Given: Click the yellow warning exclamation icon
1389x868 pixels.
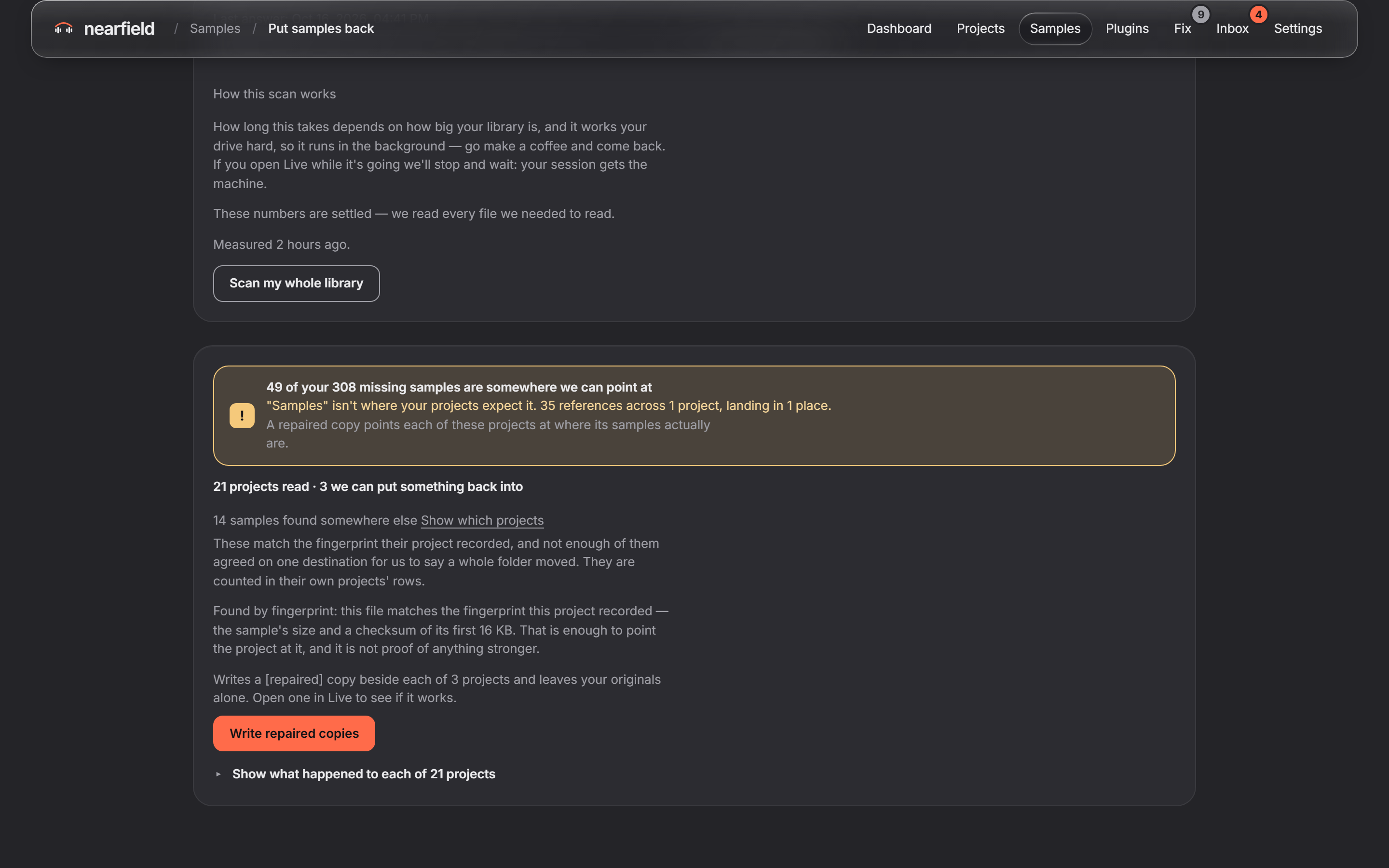Looking at the screenshot, I should (242, 416).
